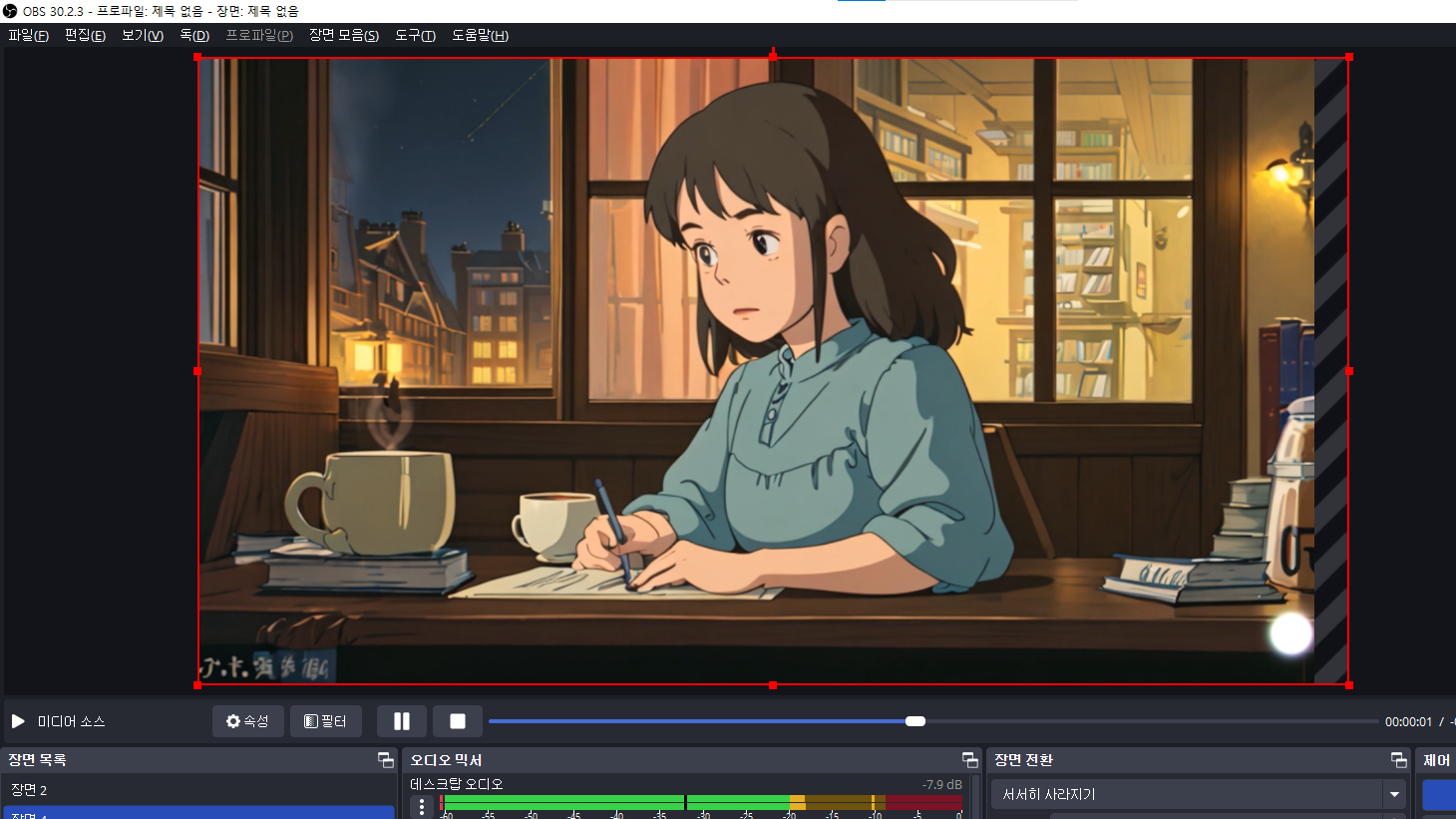Click the OBS logo in the title bar
This screenshot has width=1456, height=819.
coord(10,11)
